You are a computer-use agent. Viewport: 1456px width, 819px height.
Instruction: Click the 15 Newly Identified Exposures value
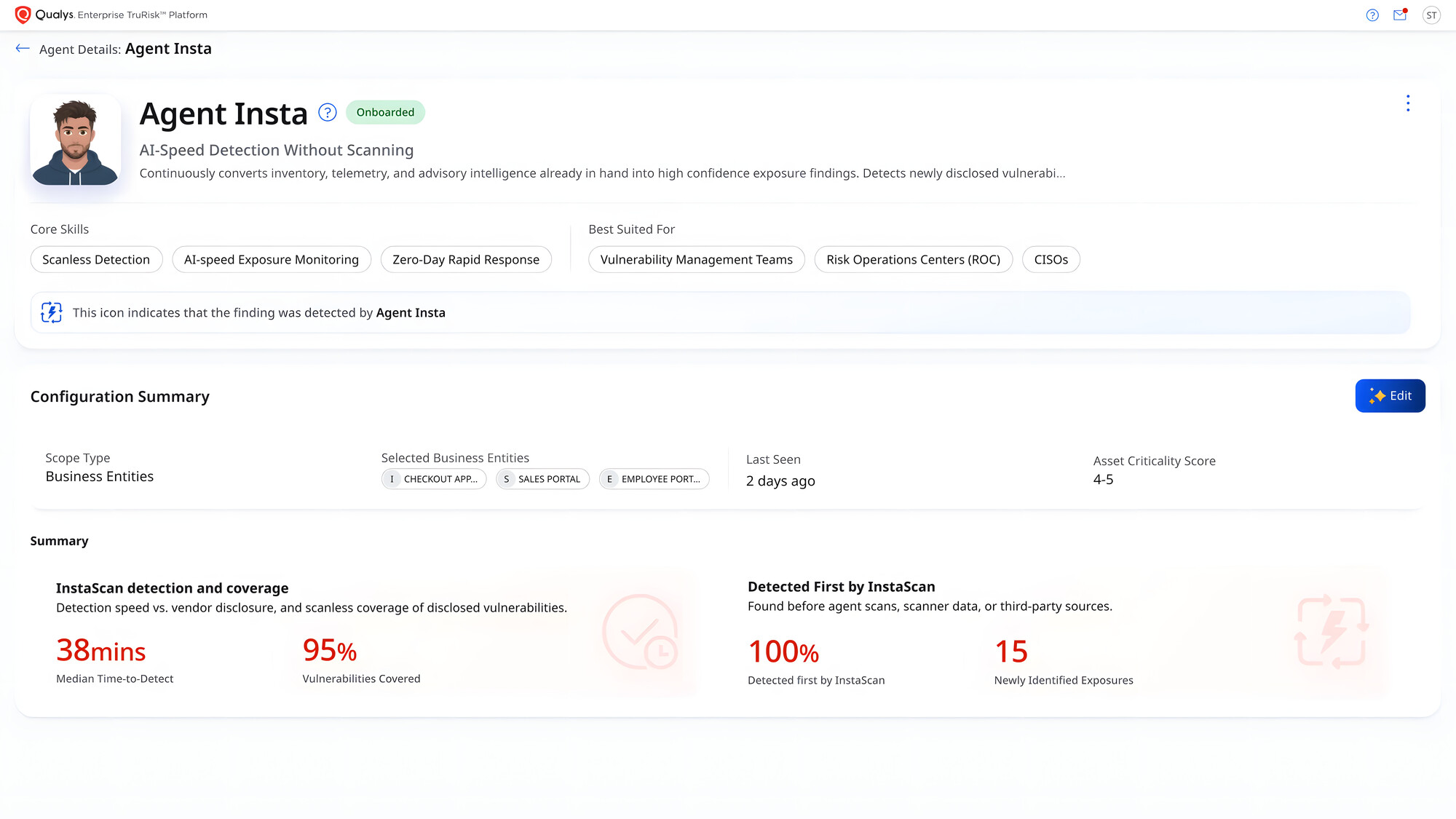1011,652
